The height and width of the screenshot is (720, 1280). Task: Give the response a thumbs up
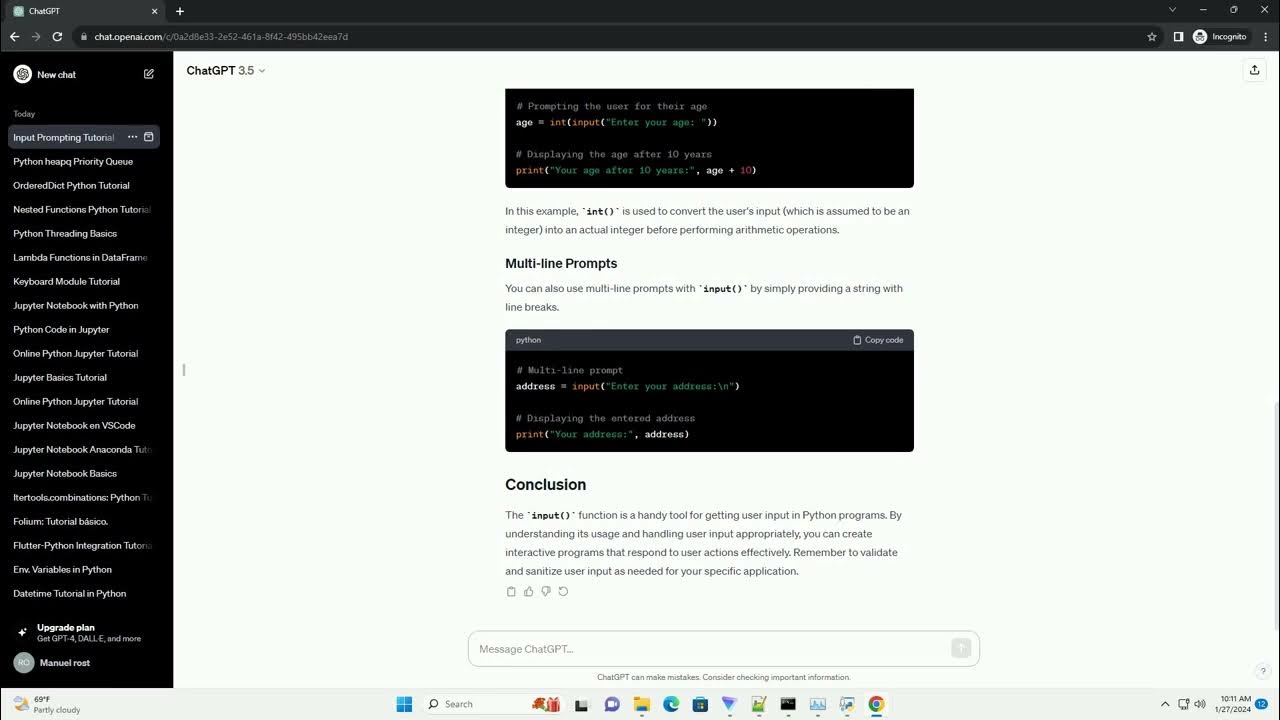point(529,591)
